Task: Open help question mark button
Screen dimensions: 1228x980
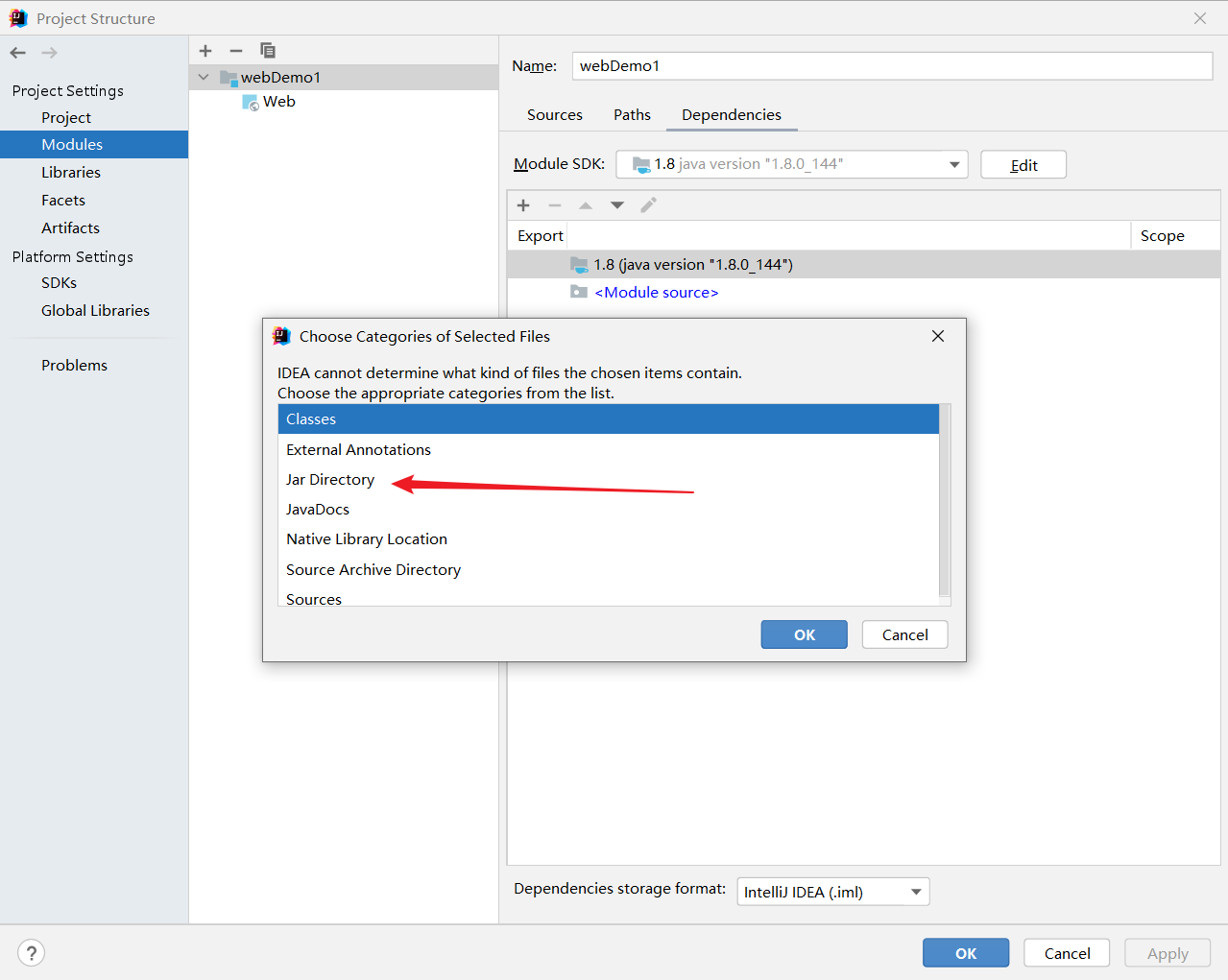Action: [x=32, y=953]
